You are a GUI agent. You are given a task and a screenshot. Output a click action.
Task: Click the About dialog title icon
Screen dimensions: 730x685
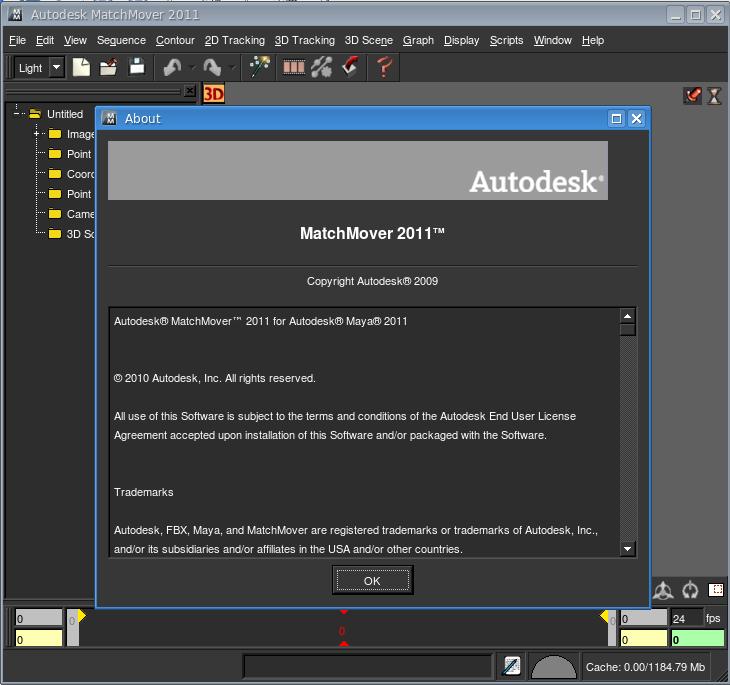(109, 119)
